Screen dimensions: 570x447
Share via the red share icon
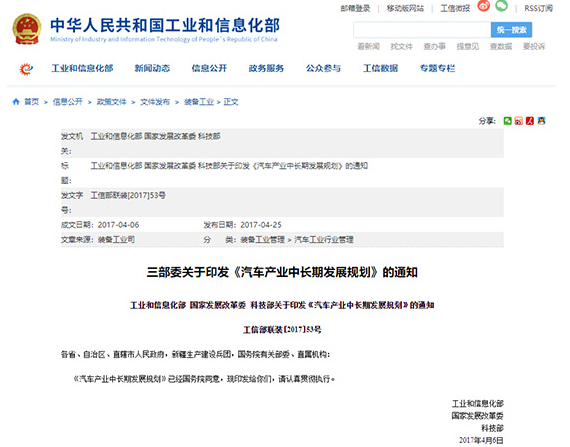530,121
